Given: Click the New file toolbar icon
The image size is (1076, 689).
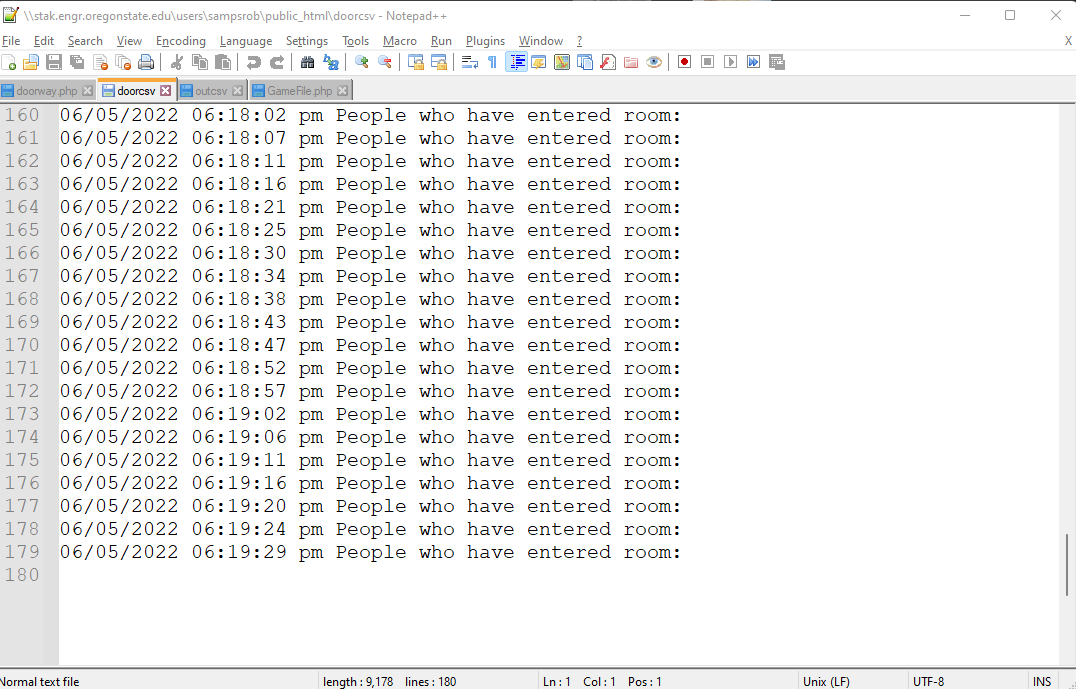Looking at the screenshot, I should click(9, 62).
